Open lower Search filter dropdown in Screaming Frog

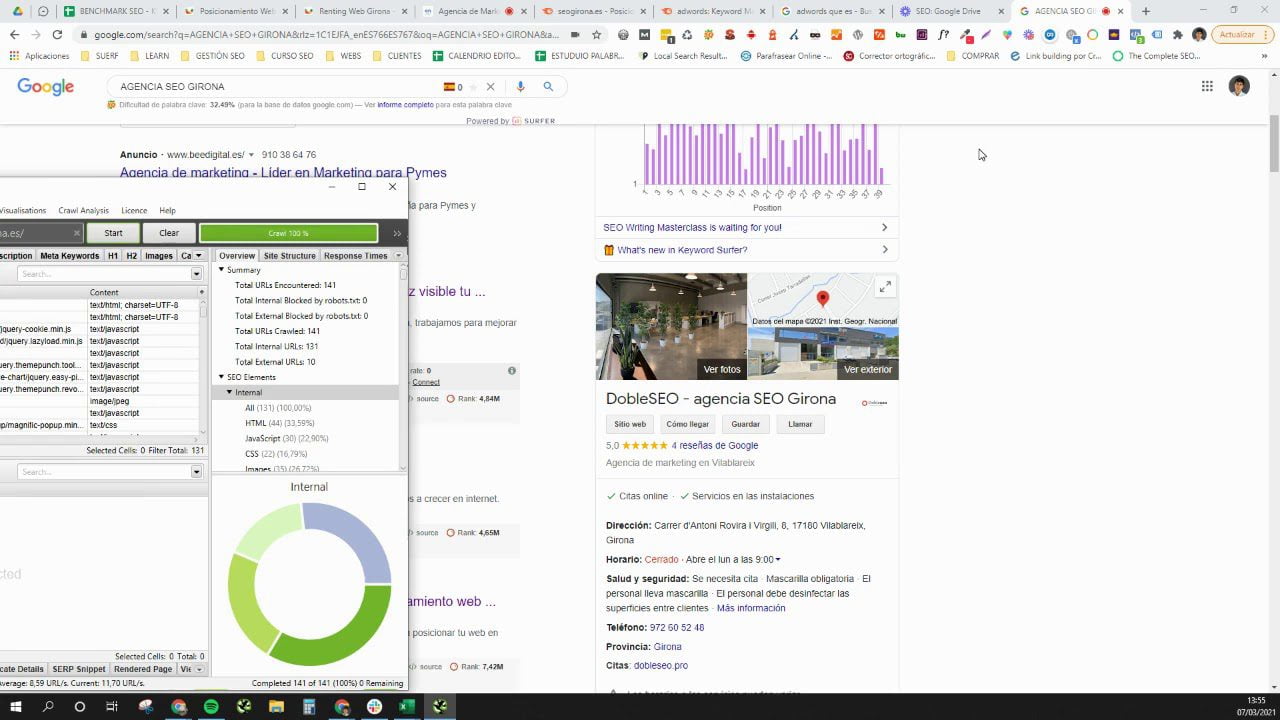pyautogui.click(x=197, y=472)
